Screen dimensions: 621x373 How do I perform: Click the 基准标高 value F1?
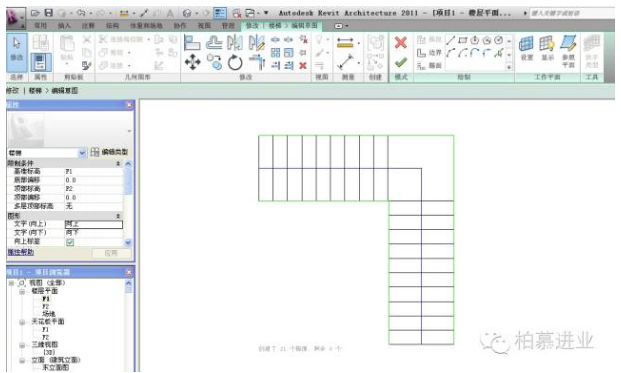[x=93, y=171]
